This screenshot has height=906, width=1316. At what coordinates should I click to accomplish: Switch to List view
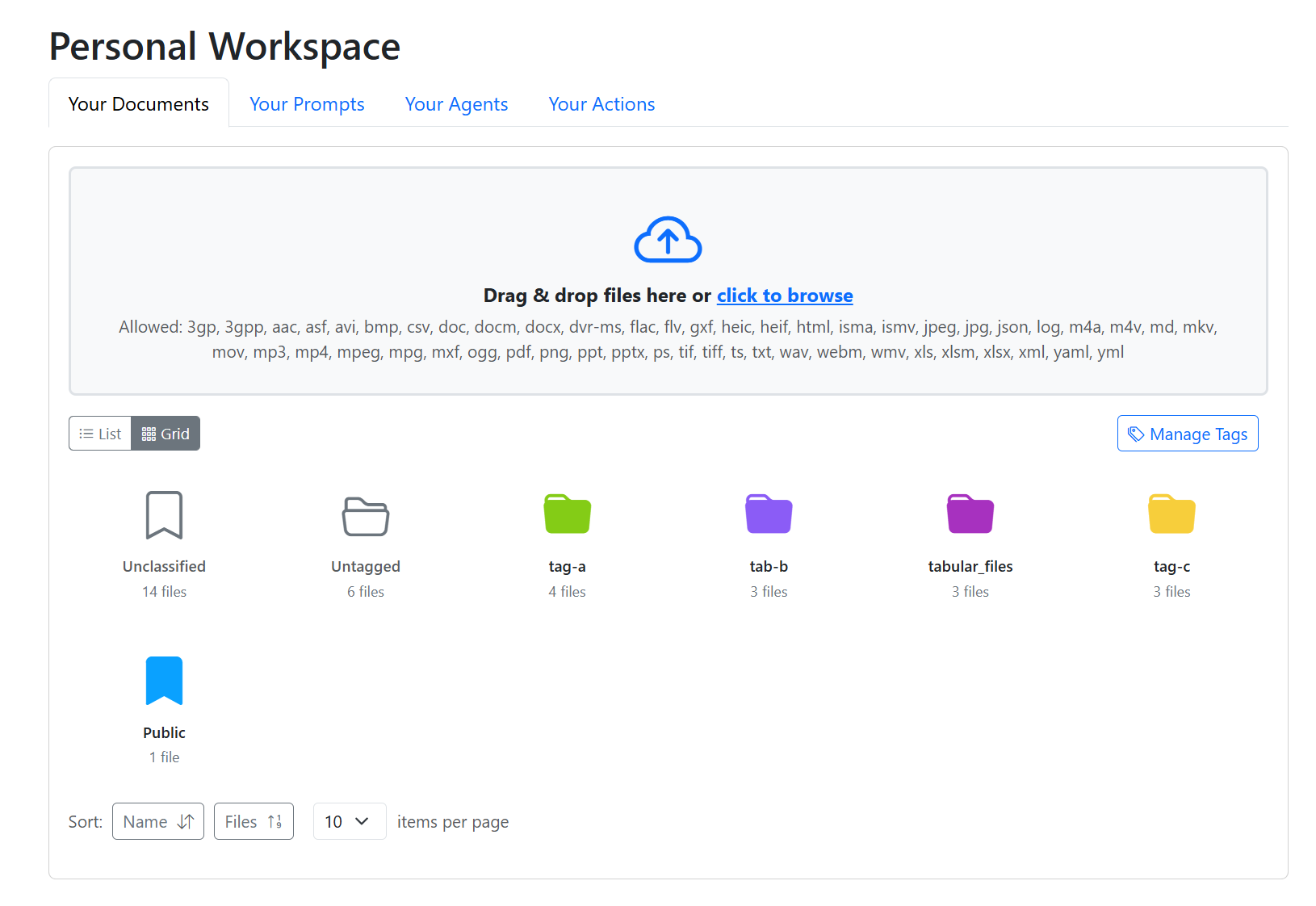(x=99, y=433)
